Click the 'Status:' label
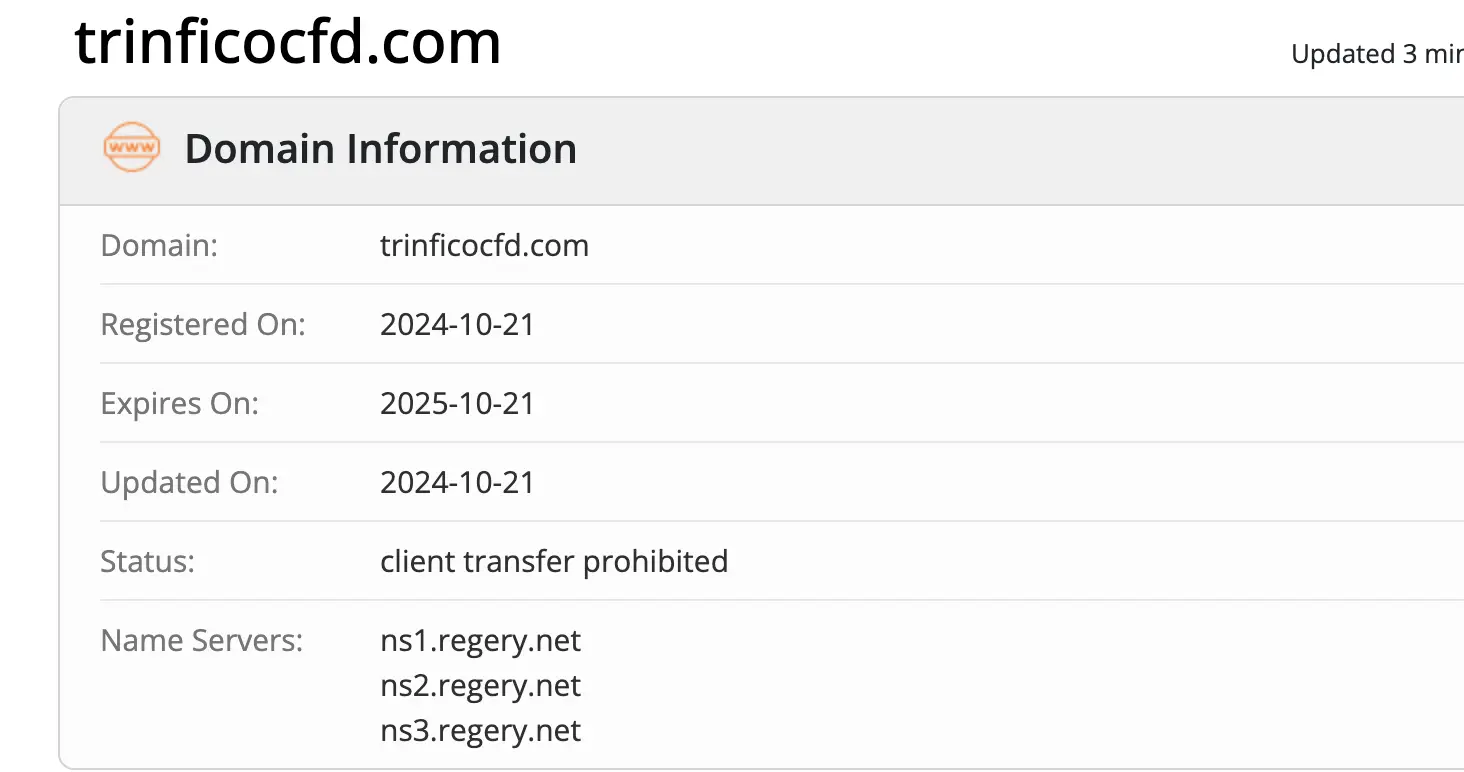 pos(147,561)
